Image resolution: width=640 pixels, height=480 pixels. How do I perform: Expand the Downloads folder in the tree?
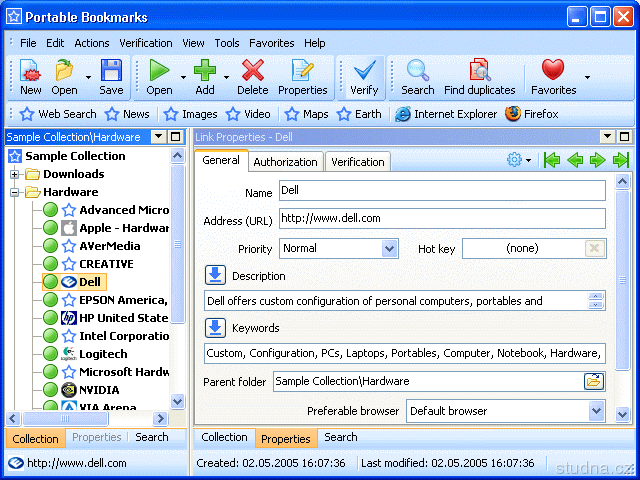16,174
